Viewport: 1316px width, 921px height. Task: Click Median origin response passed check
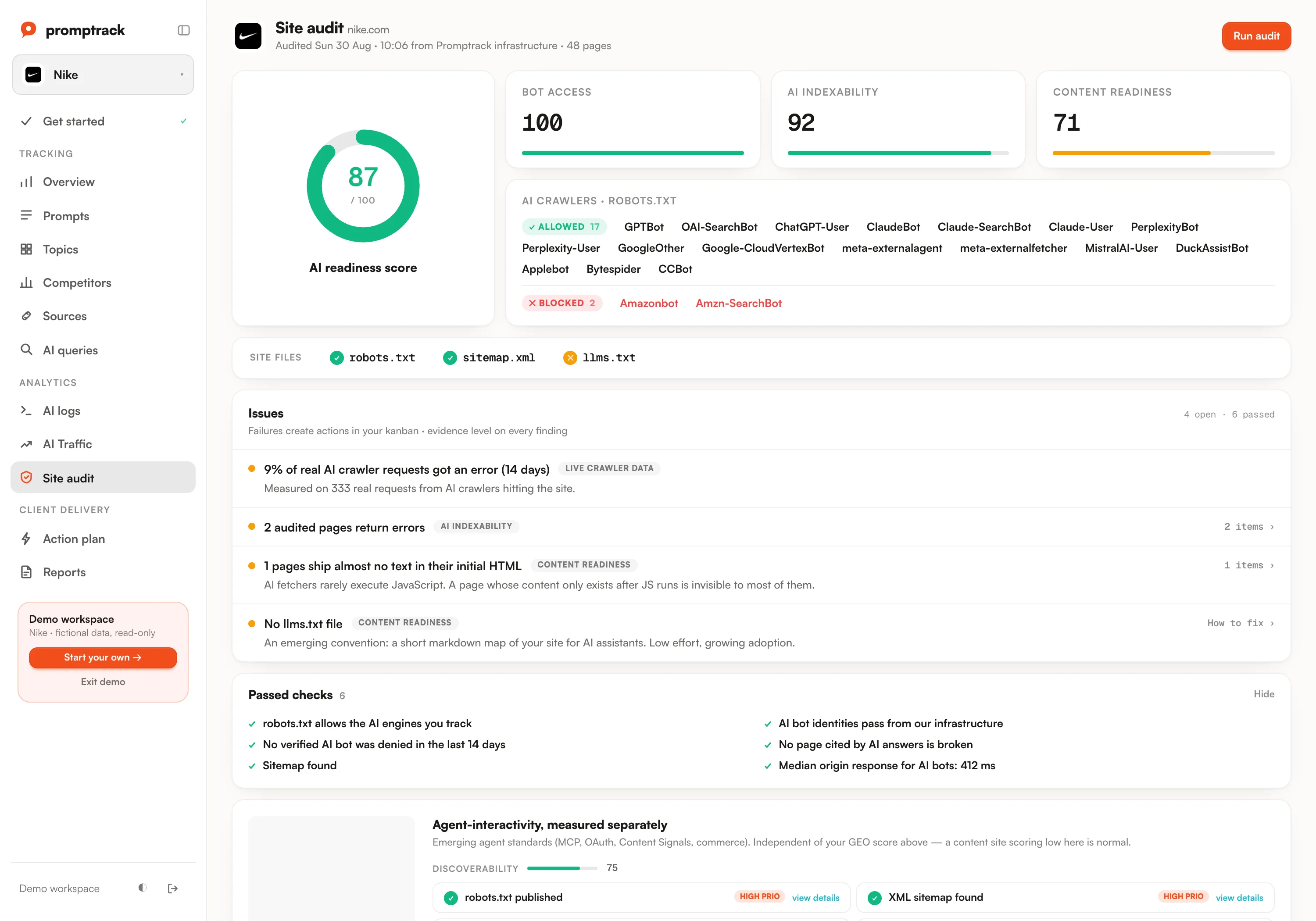point(886,766)
